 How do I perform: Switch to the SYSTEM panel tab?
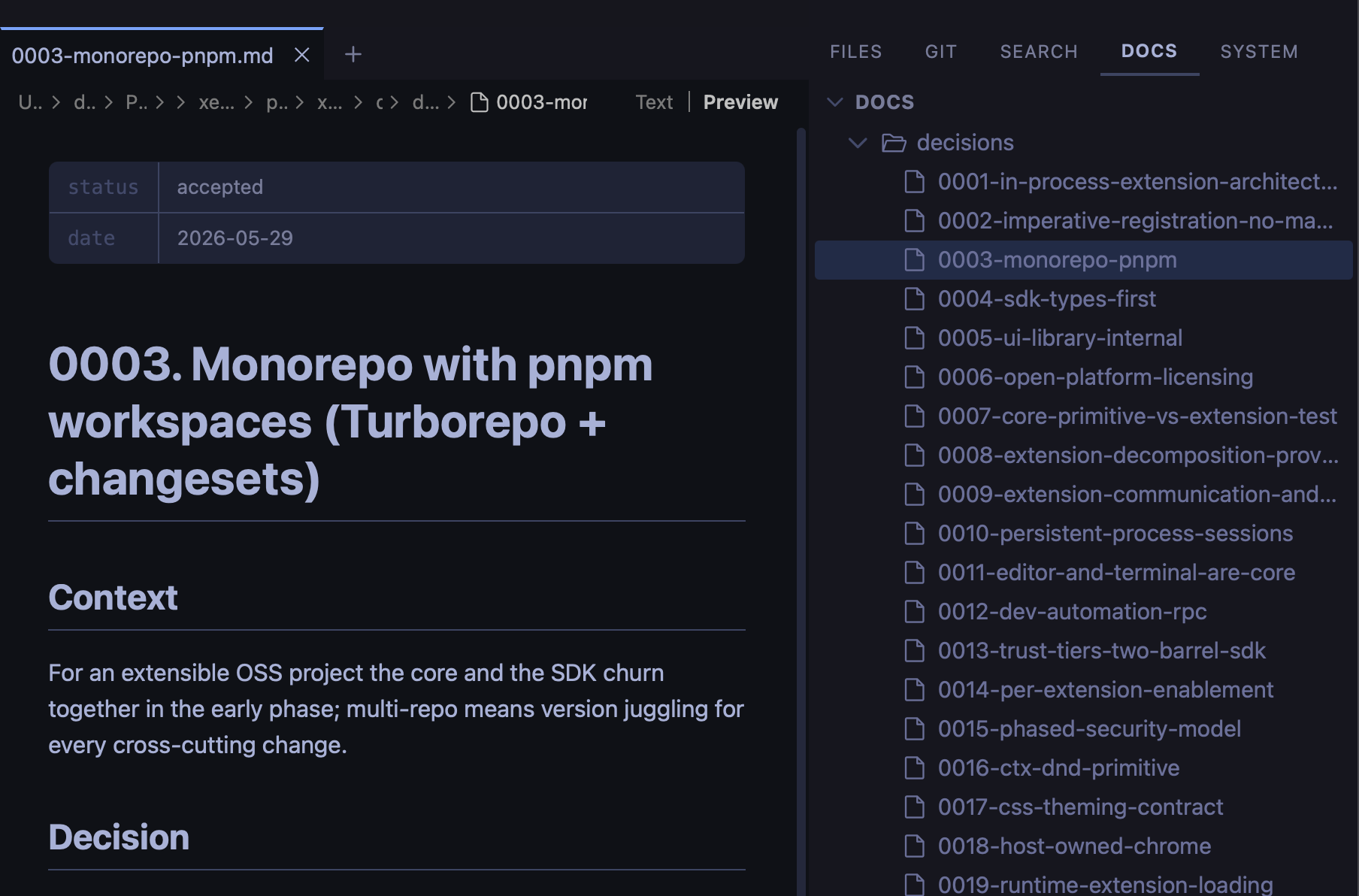[1259, 52]
